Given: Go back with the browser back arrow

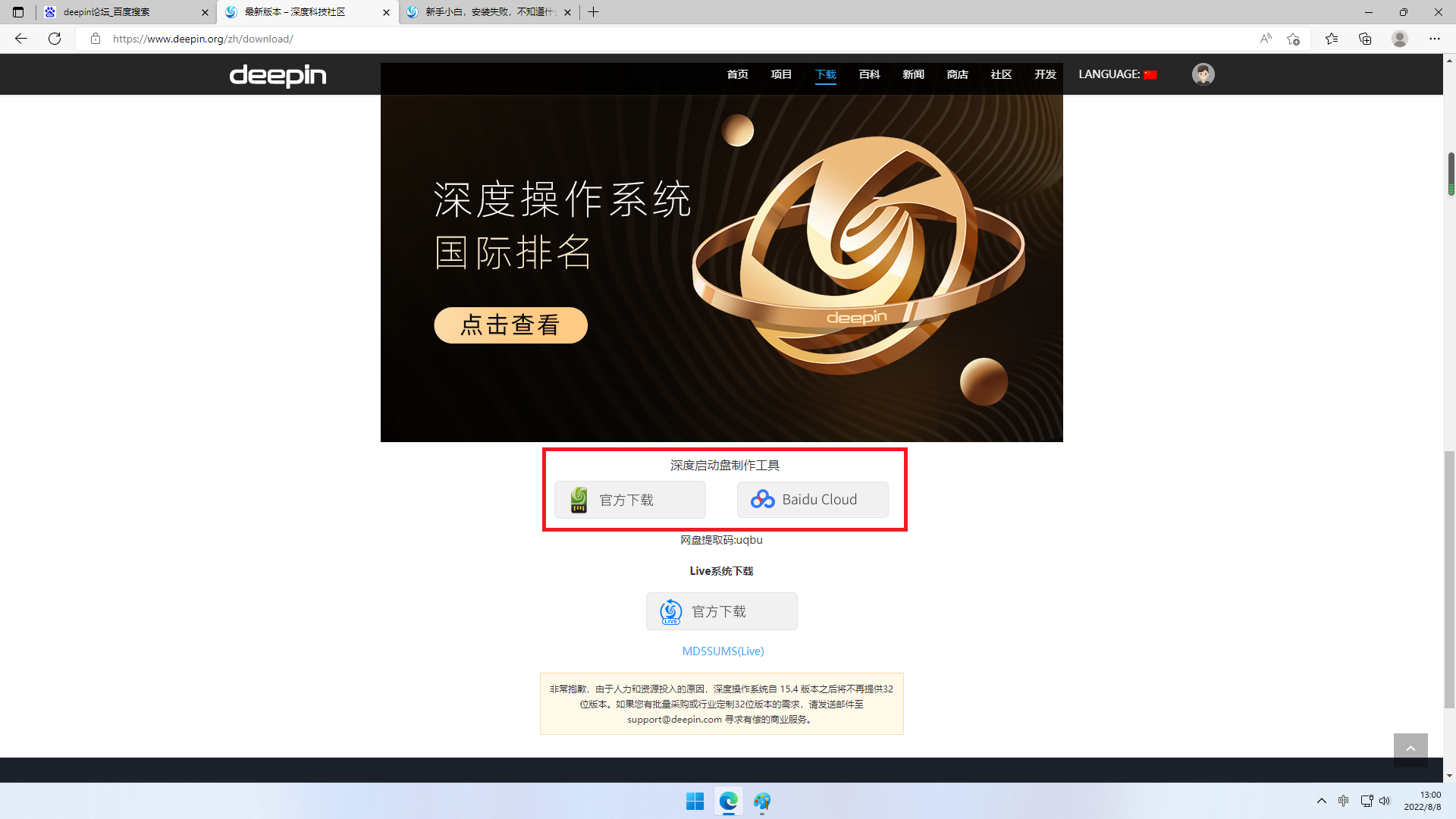Looking at the screenshot, I should 21,39.
